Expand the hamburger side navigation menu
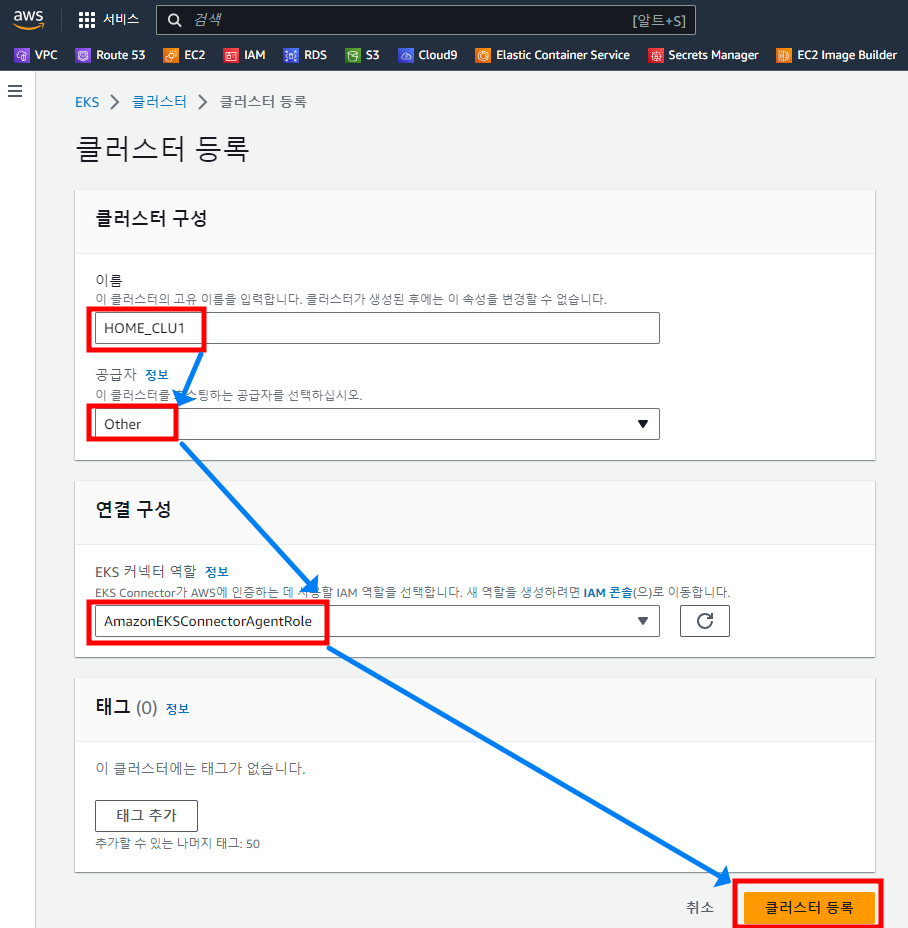908x928 pixels. [15, 91]
